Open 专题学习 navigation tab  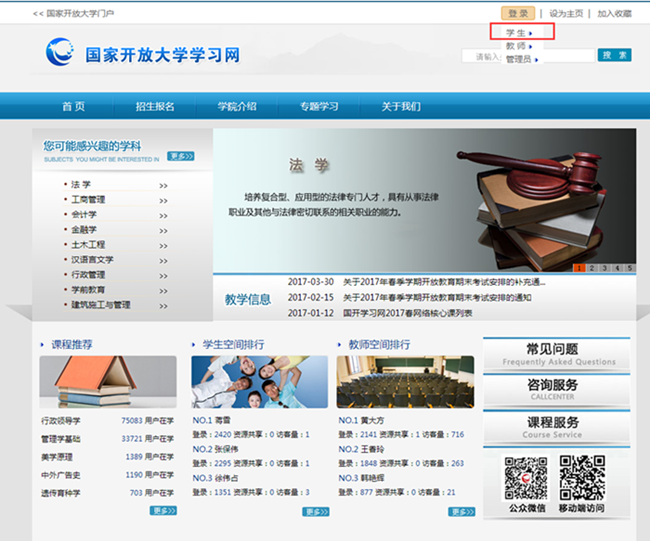click(x=319, y=107)
